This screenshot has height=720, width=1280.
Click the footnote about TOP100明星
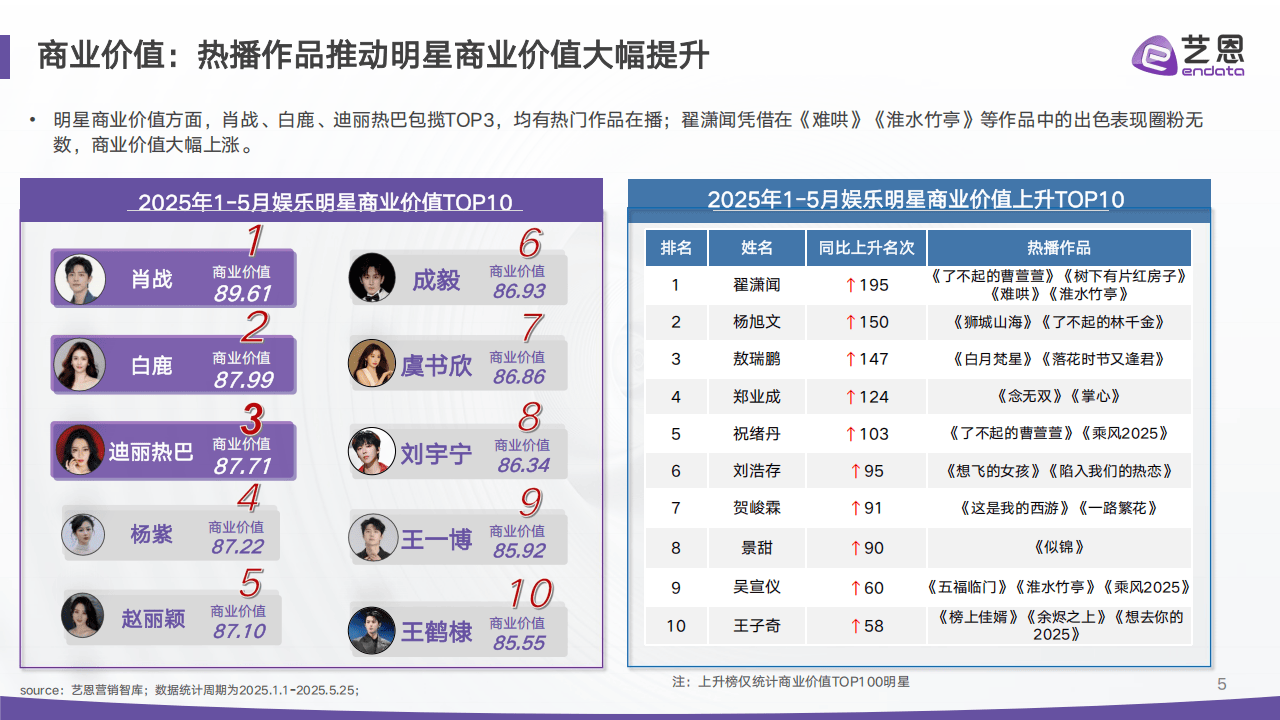point(791,682)
